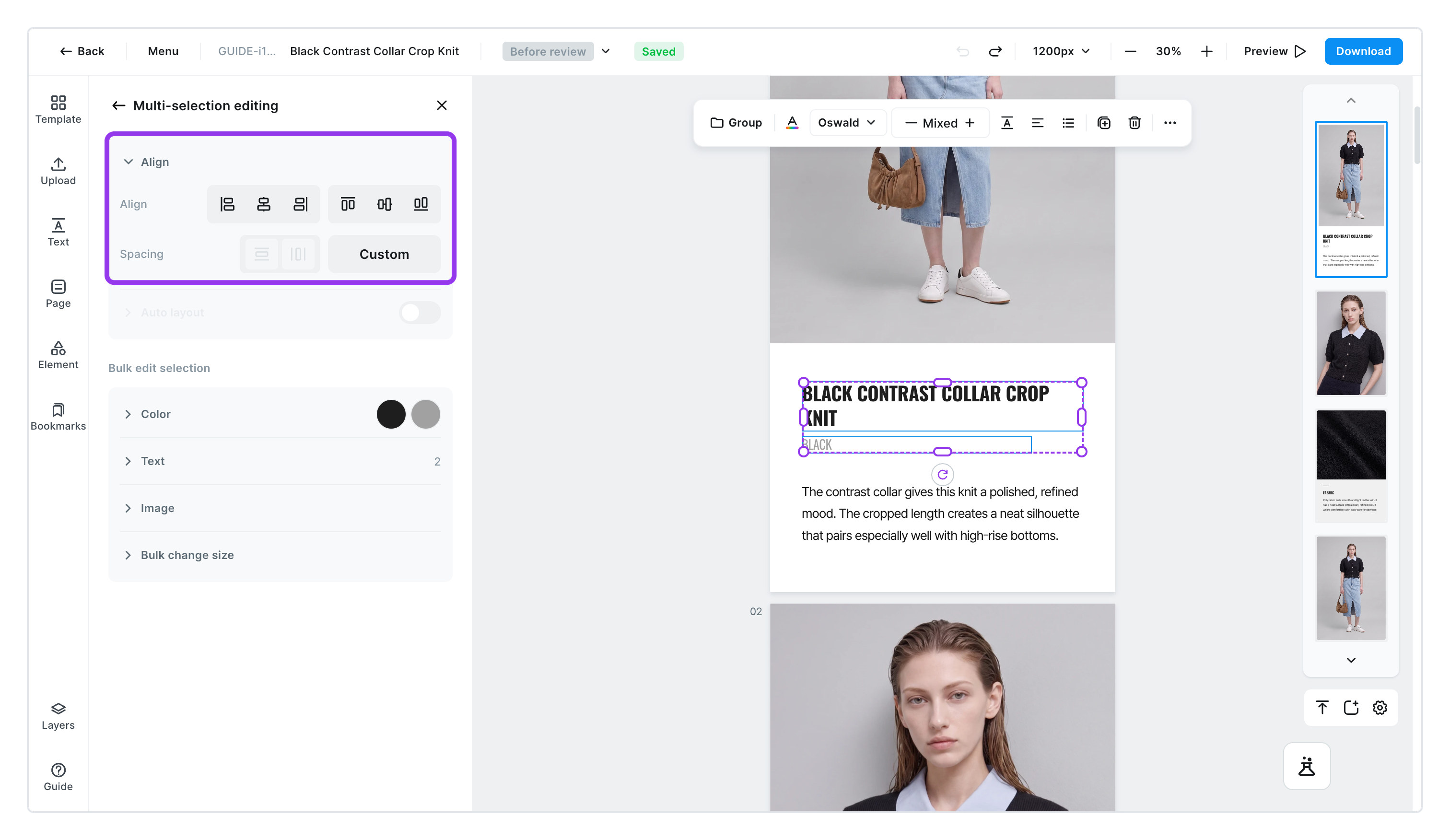1450x840 pixels.
Task: Open the Template sidebar tab
Action: coord(58,110)
